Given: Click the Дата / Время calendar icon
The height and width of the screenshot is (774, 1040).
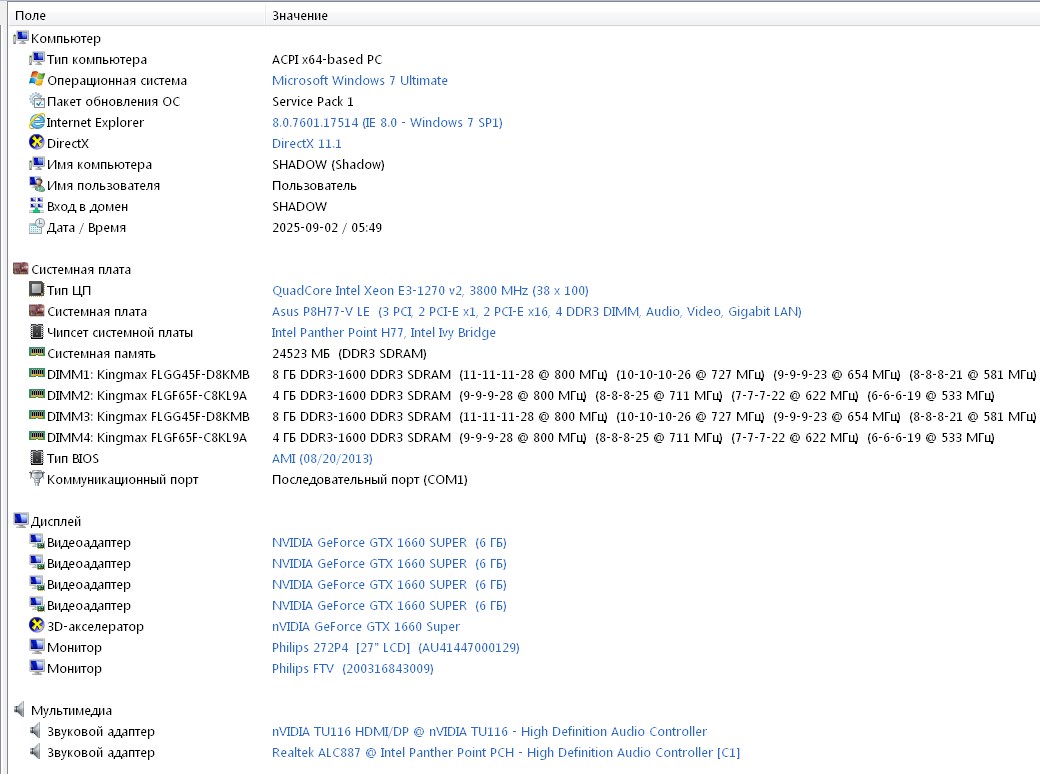Looking at the screenshot, I should 36,227.
